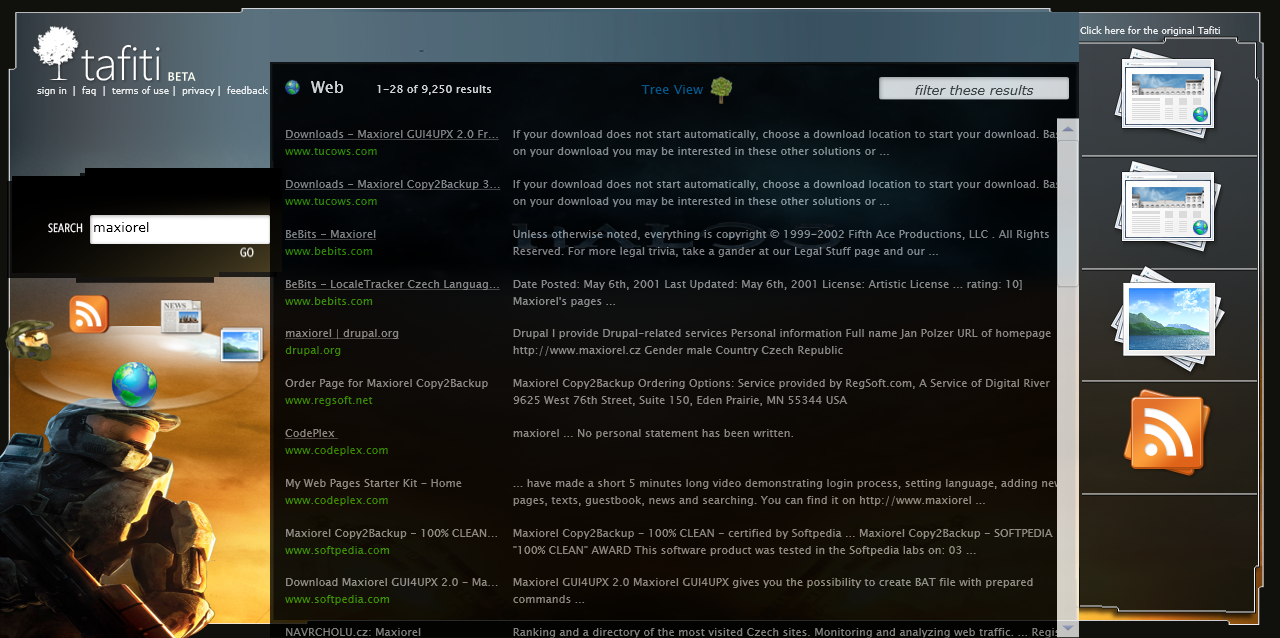Click www.softpedia.com URL under Download Maxiorel GUI4UPX
This screenshot has height=638, width=1280.
[x=337, y=600]
